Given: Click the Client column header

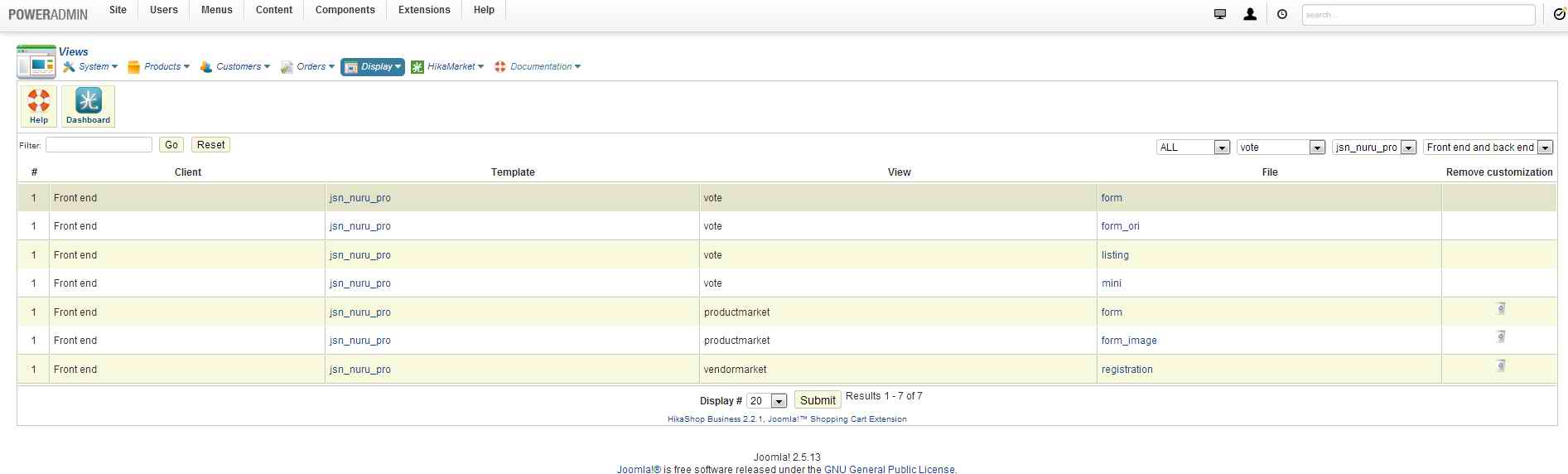Looking at the screenshot, I should click(x=188, y=172).
